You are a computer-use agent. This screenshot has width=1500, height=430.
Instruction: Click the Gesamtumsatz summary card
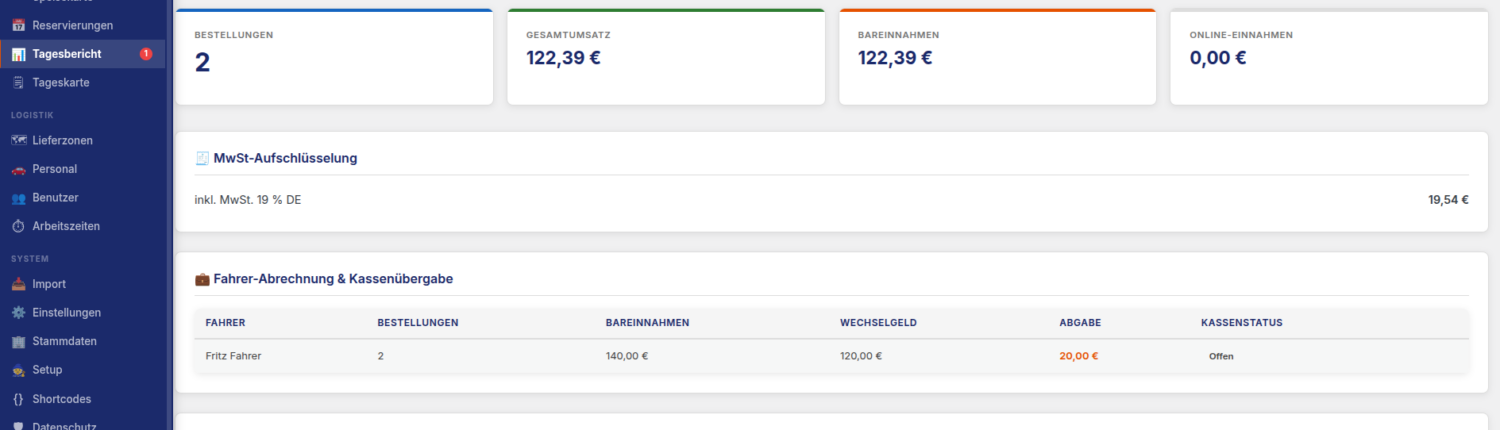click(666, 56)
